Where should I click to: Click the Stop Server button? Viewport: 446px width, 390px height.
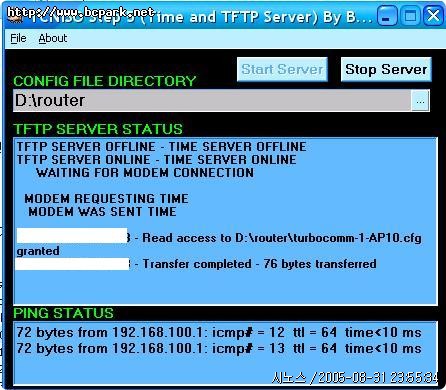386,69
